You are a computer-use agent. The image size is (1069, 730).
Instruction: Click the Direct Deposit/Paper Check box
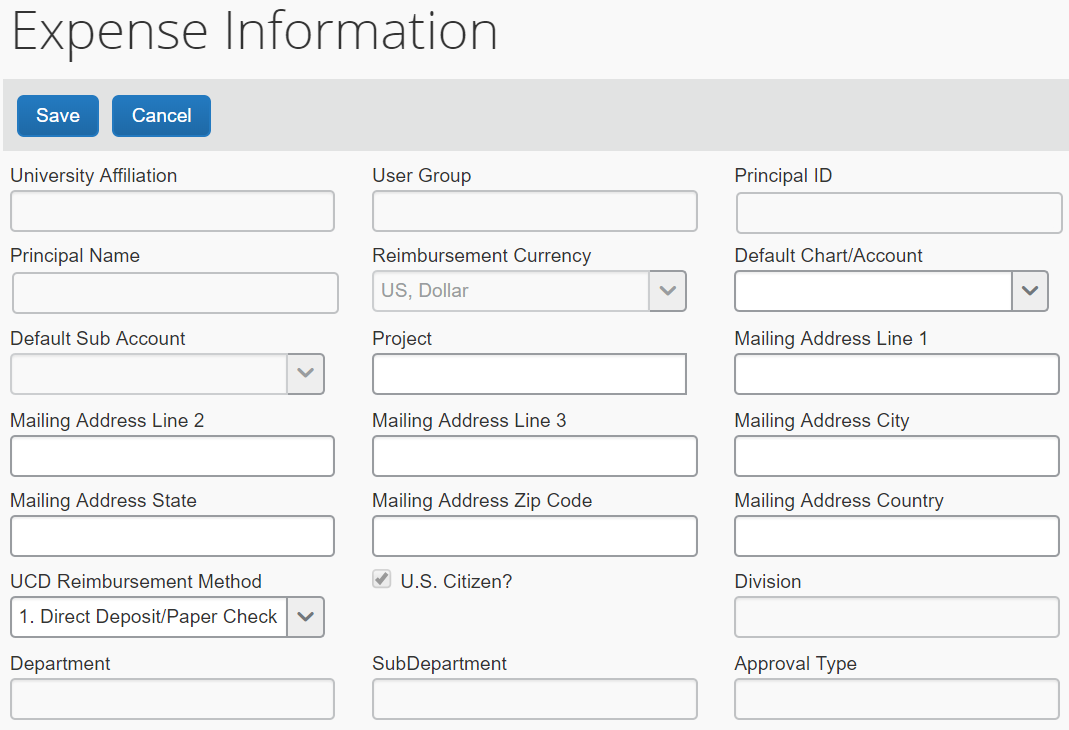pyautogui.click(x=149, y=617)
